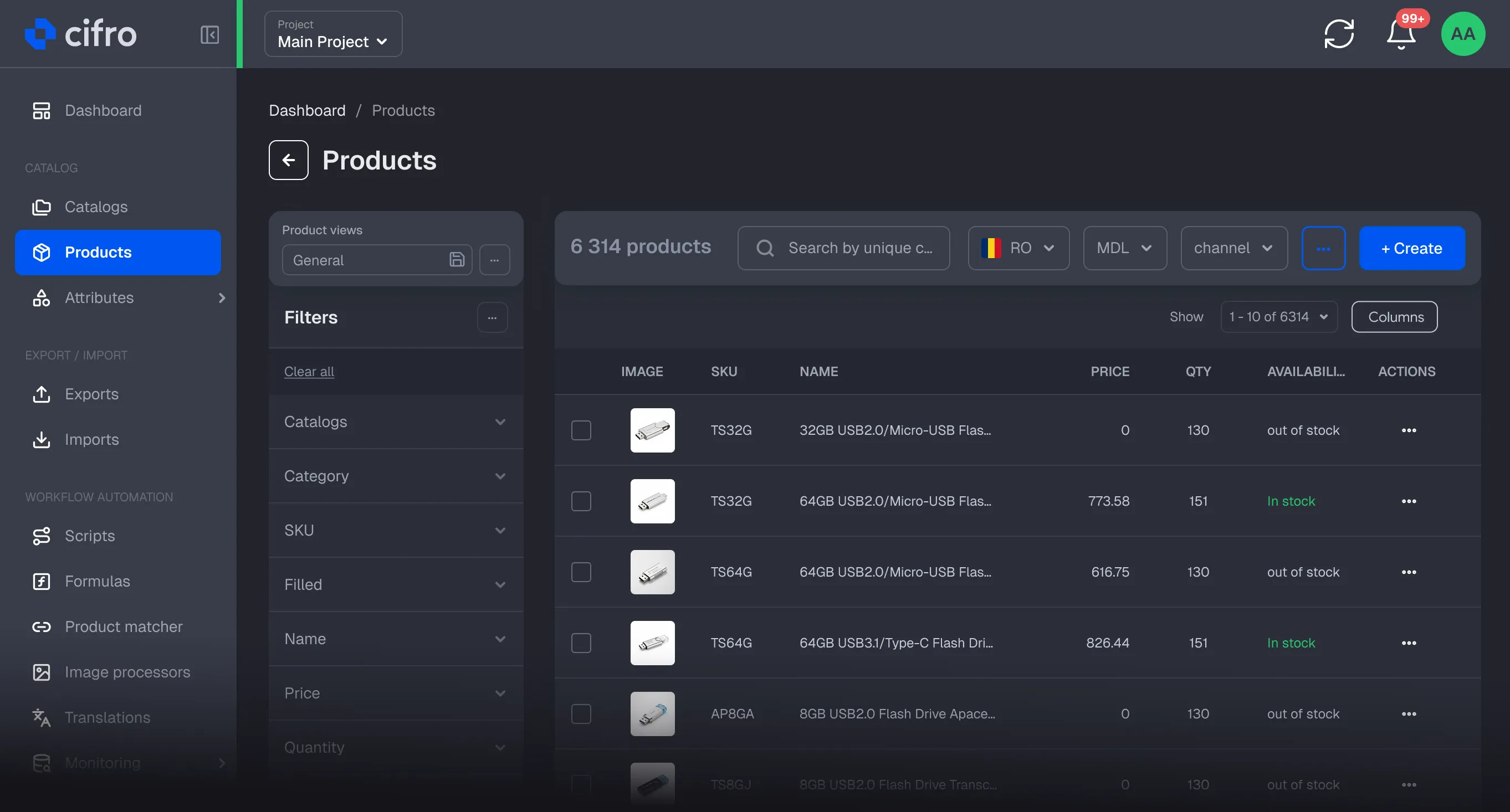The image size is (1510, 812).
Task: Open the Filters more options button
Action: click(x=492, y=317)
